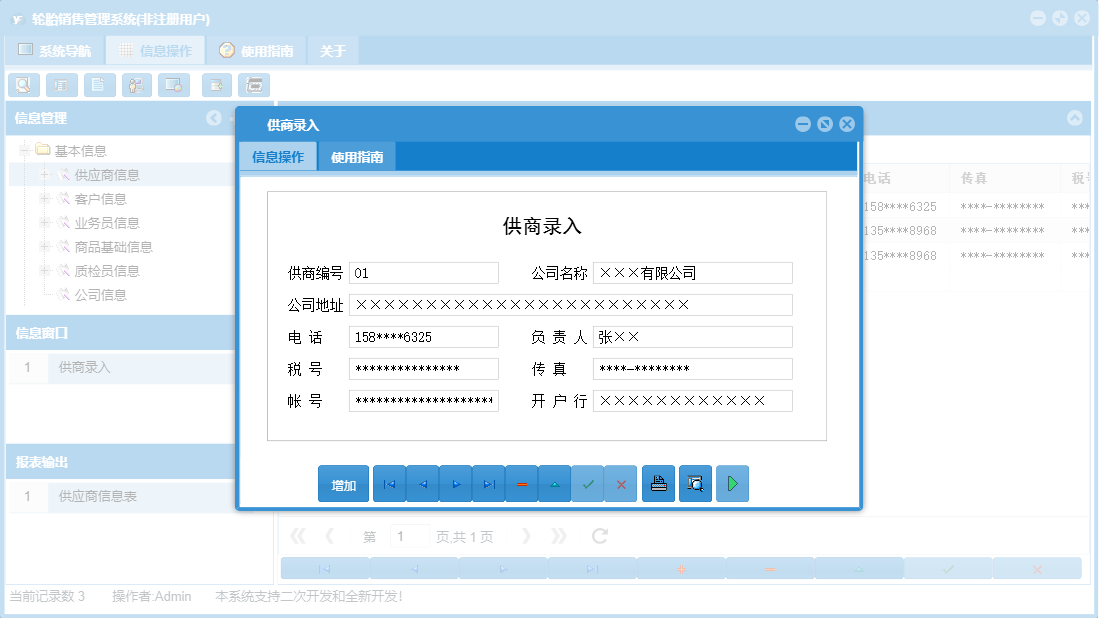Click the 供商编号 input field
The height and width of the screenshot is (618, 1099).
point(423,273)
